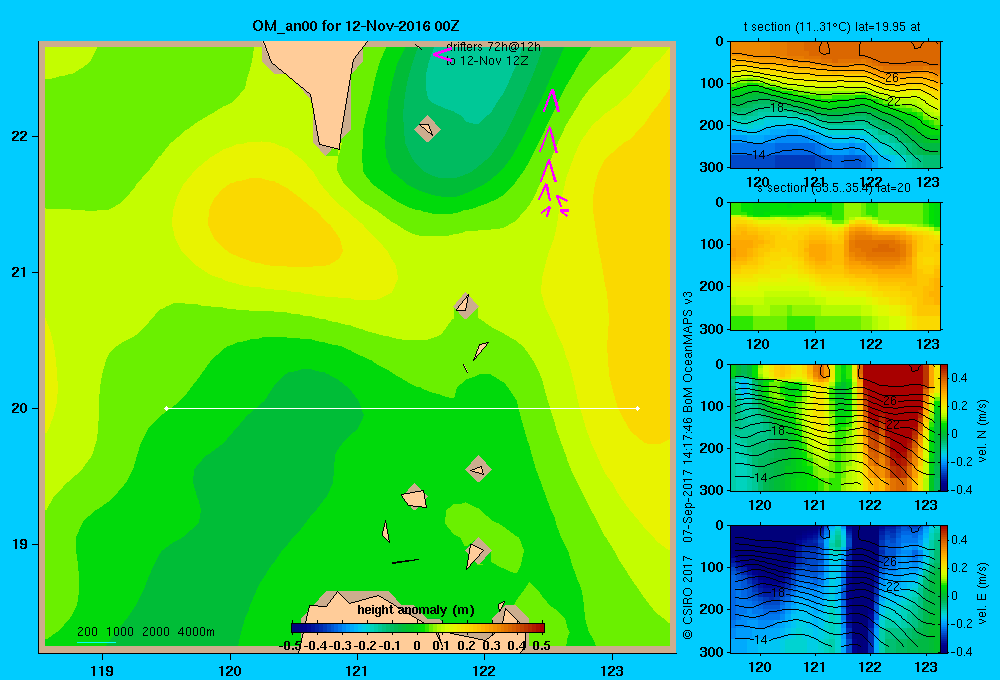
Task: Click longitude label 119 on main map axis
Action: [x=102, y=670]
